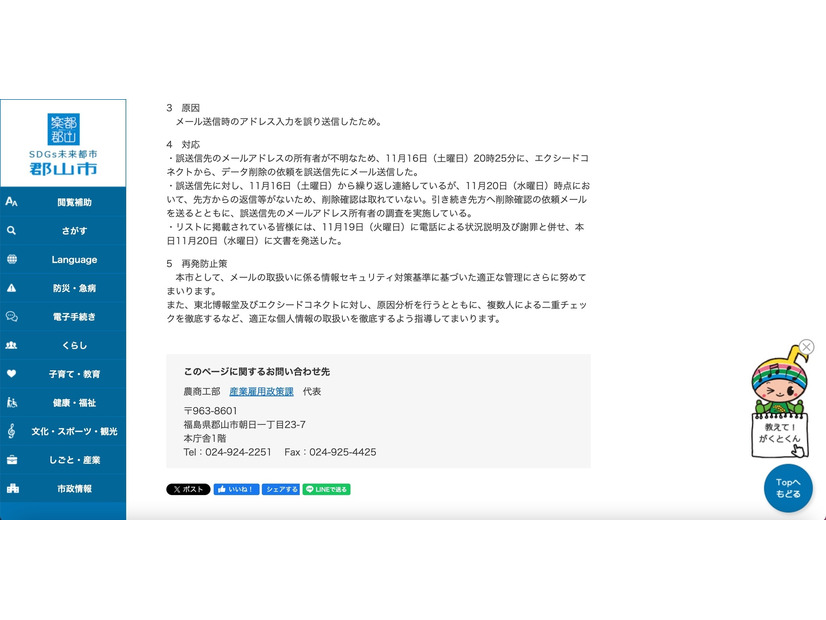Click the people icon for くらし

tap(12, 345)
